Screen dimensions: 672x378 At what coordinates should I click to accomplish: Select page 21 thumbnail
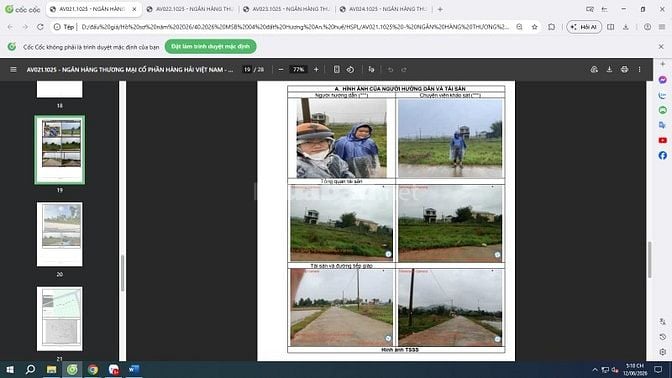coord(60,318)
